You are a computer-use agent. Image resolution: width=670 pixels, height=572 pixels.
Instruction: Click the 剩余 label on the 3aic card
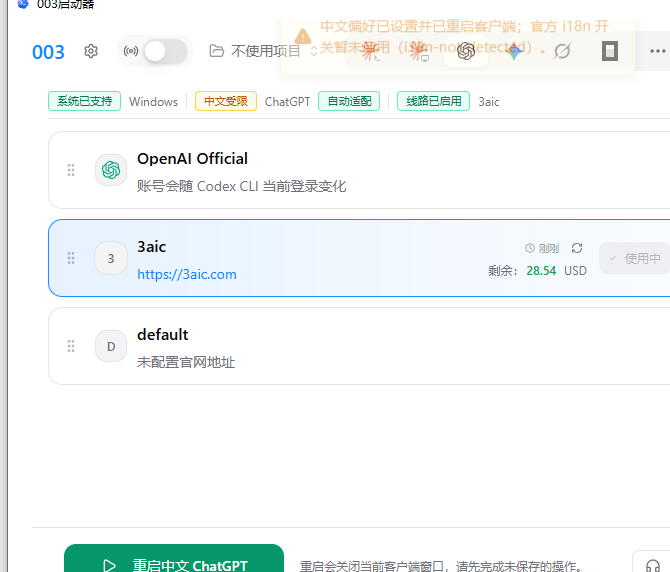[502, 270]
